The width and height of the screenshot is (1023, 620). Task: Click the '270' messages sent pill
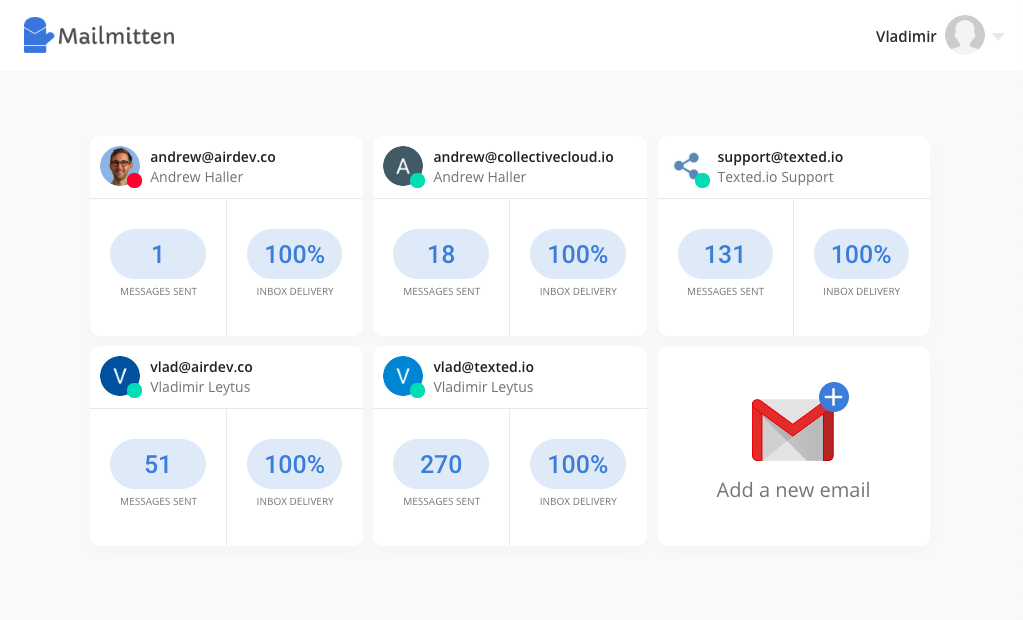point(441,464)
